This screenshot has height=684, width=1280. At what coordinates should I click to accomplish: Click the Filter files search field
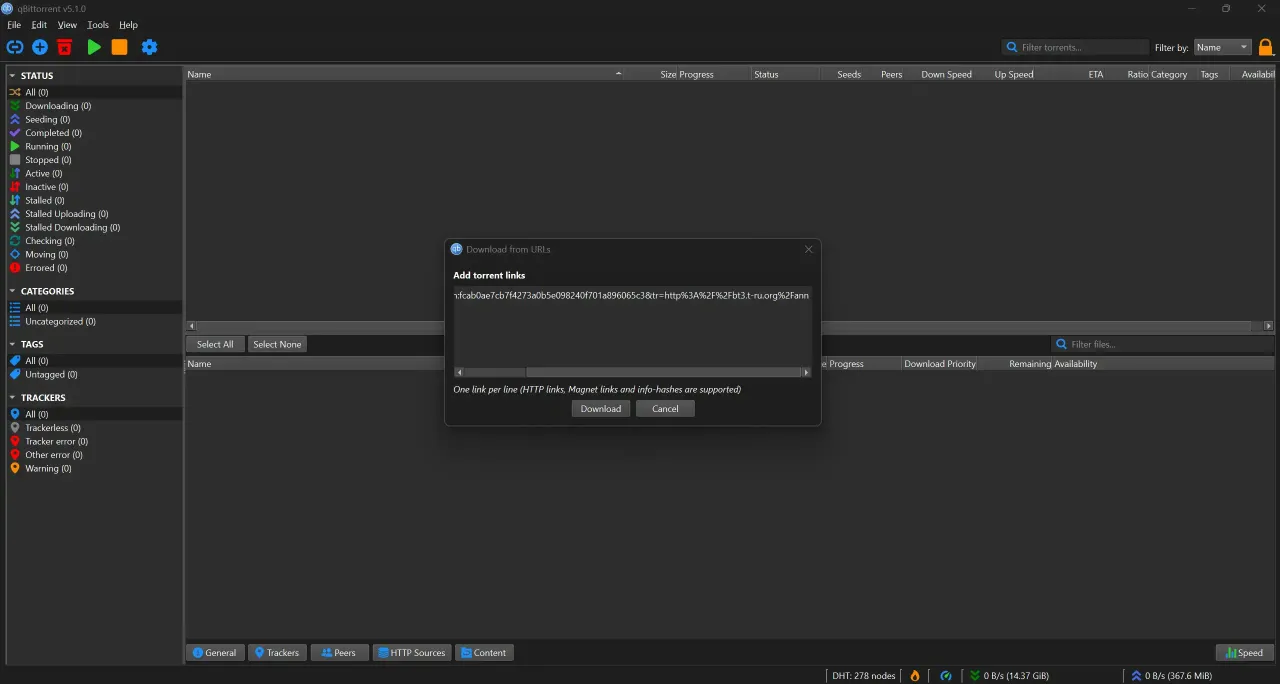point(1163,344)
